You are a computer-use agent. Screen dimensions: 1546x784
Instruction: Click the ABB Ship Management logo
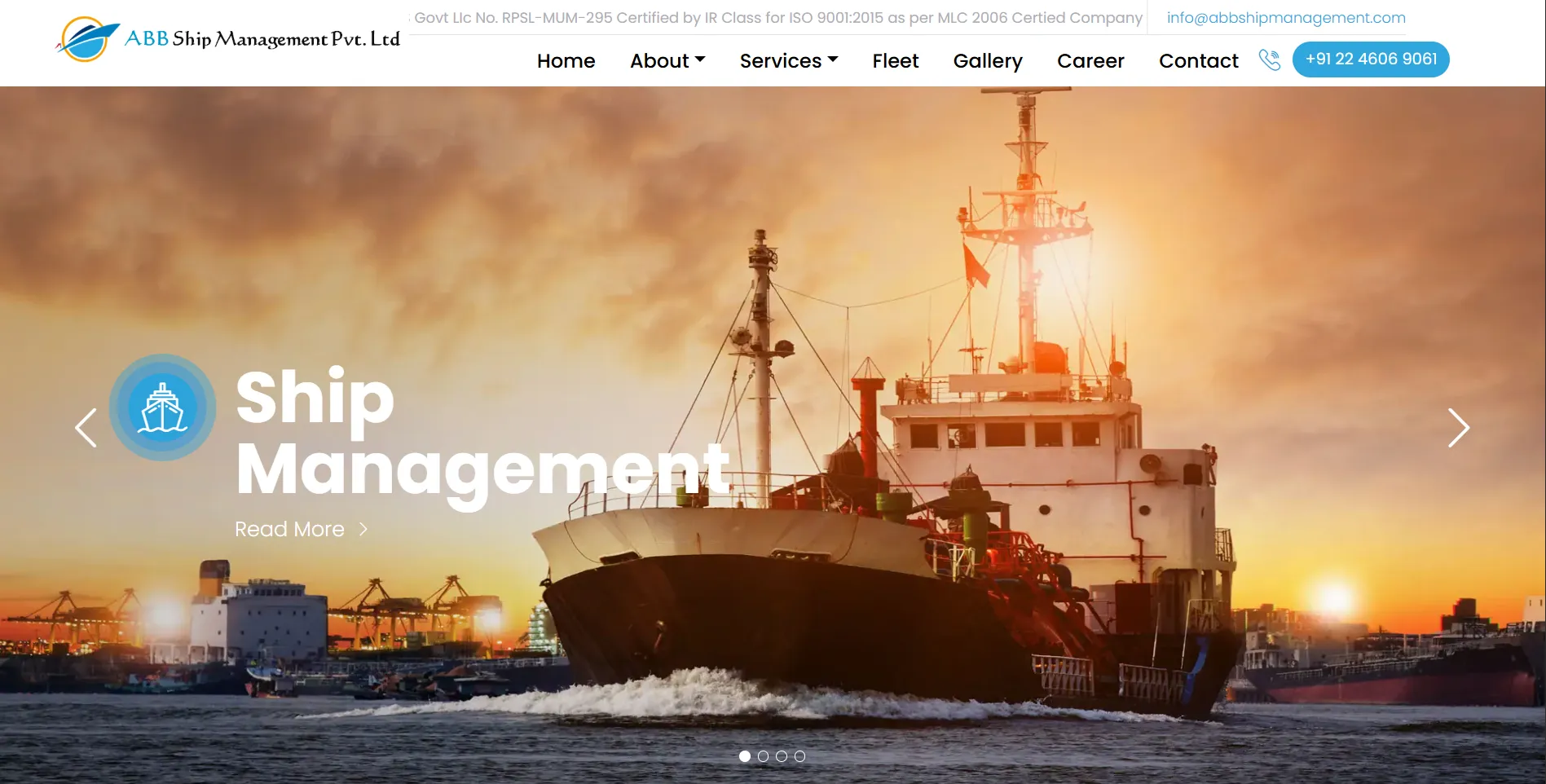tap(228, 41)
